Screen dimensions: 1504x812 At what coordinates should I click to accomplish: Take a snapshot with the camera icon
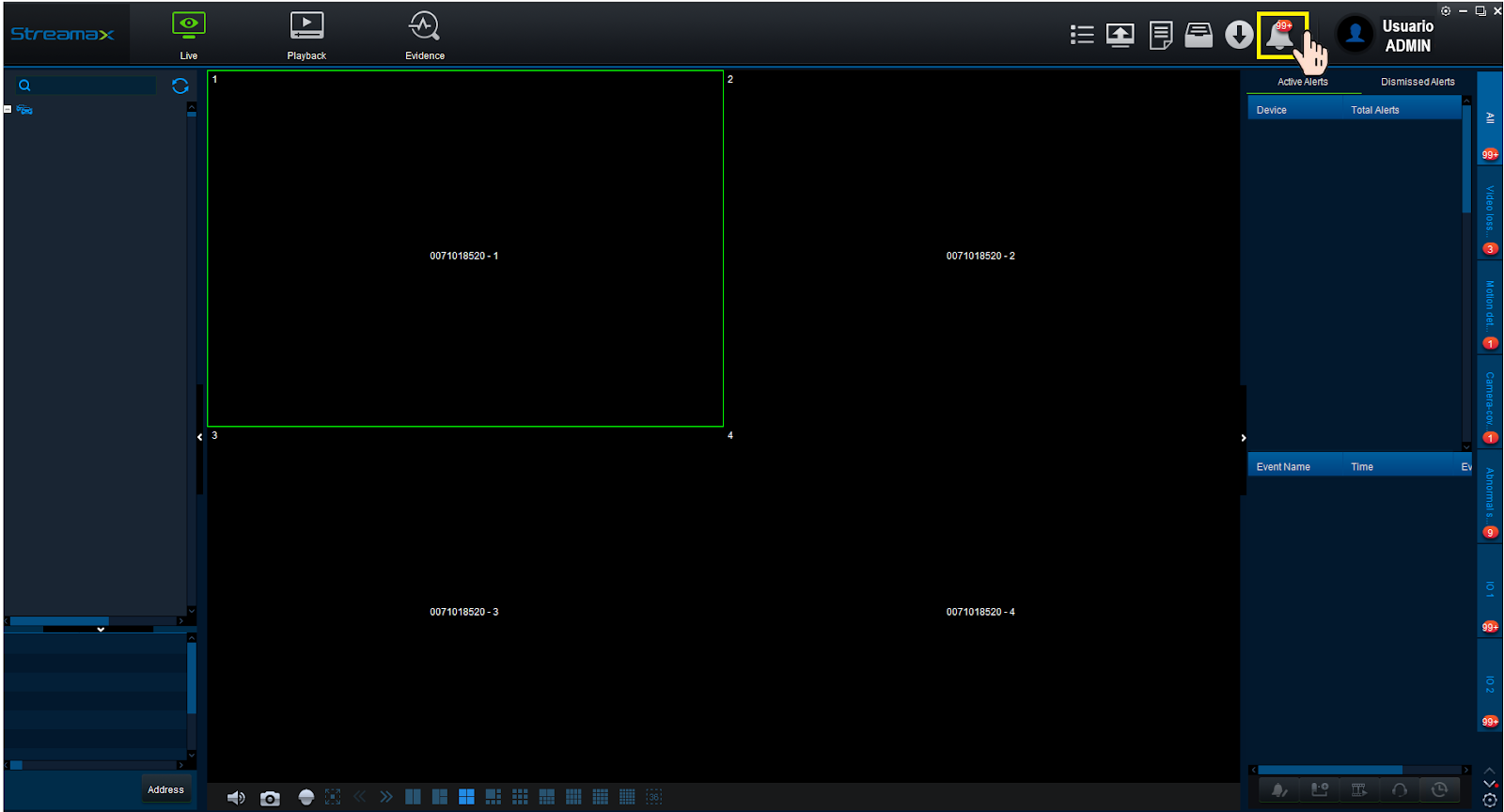(x=270, y=798)
